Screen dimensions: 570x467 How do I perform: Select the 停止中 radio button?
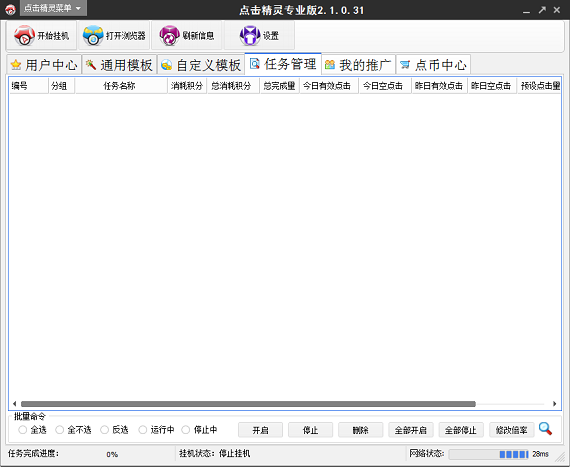coord(186,430)
